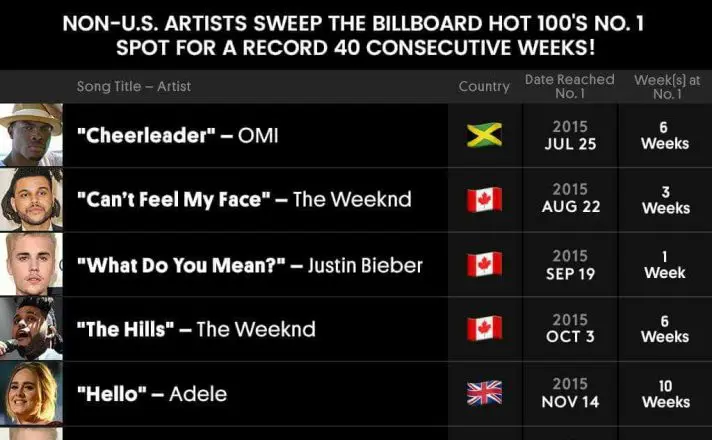Open Adele's photo thumbnail

click(x=31, y=394)
